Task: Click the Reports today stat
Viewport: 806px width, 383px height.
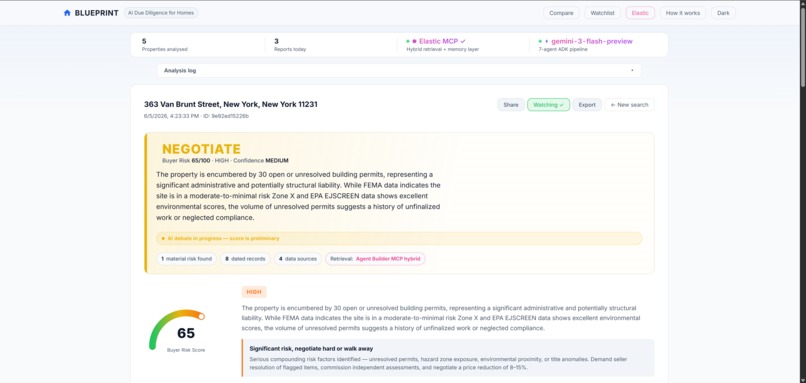Action: click(x=290, y=45)
